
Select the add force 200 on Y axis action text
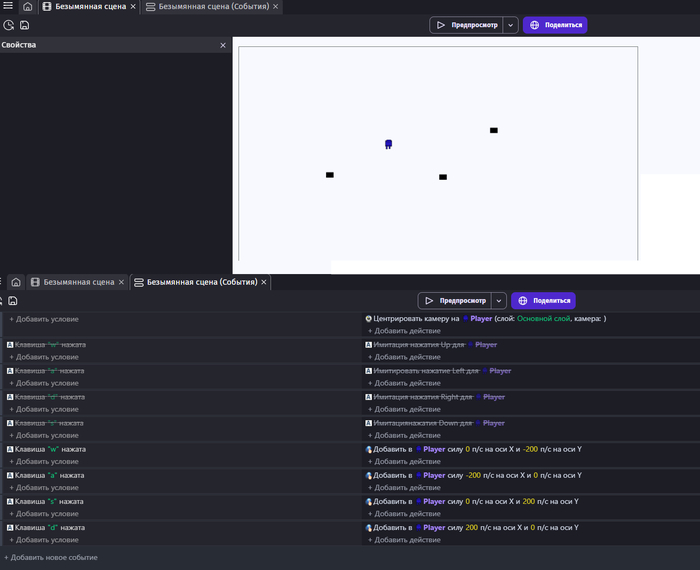[476, 502]
